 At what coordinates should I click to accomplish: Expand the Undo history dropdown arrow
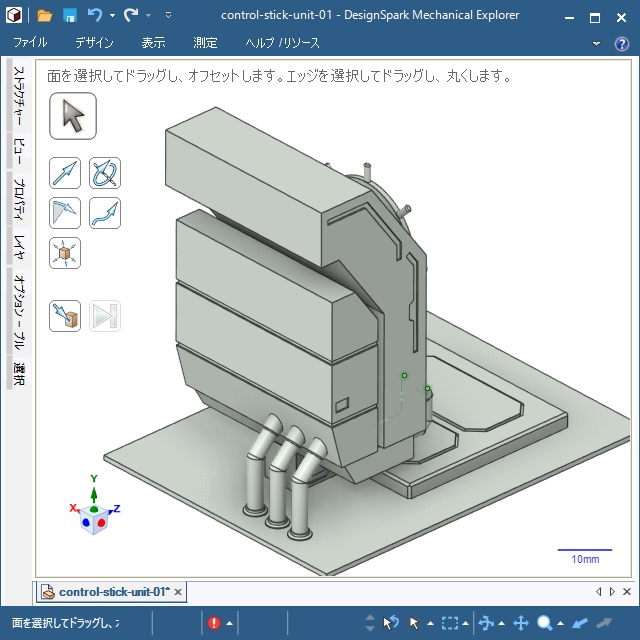(112, 16)
